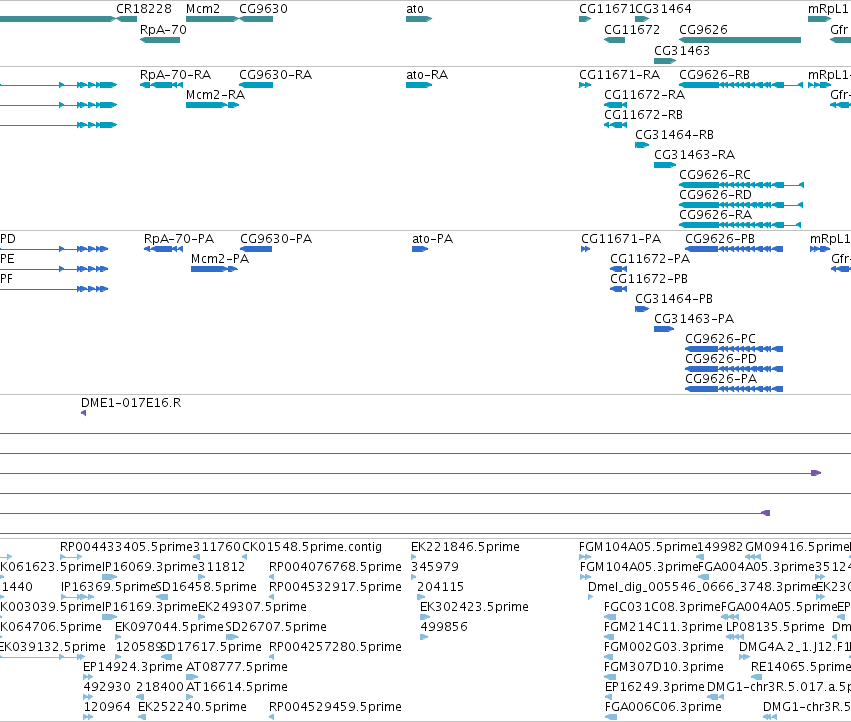Select the CG31463-RA transcript label
The height and width of the screenshot is (722, 851).
(x=694, y=155)
